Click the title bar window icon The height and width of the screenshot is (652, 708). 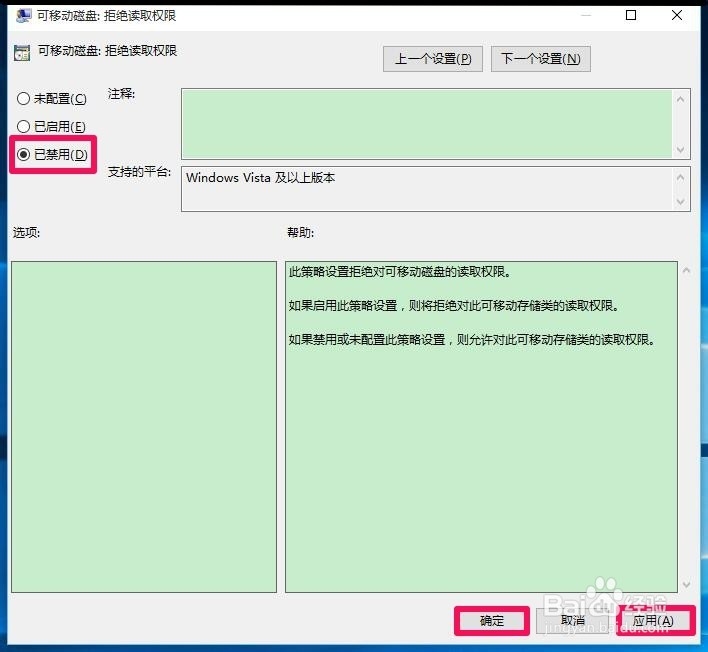23,15
